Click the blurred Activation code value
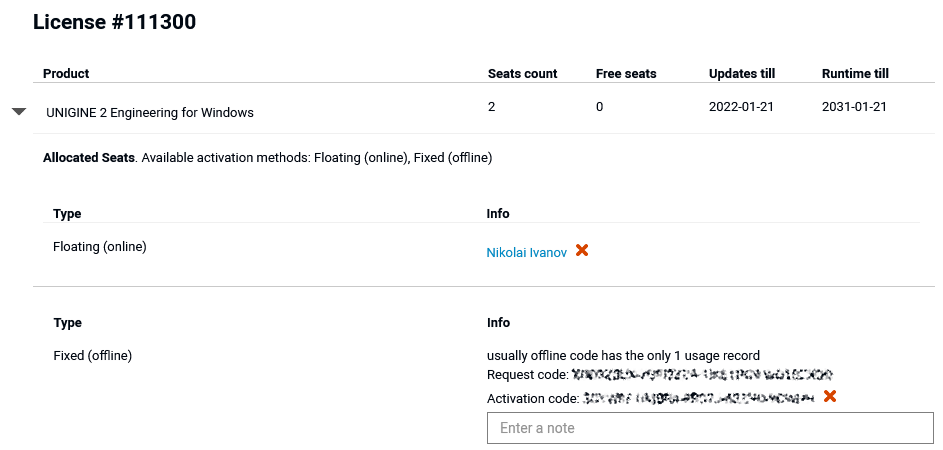 click(699, 398)
